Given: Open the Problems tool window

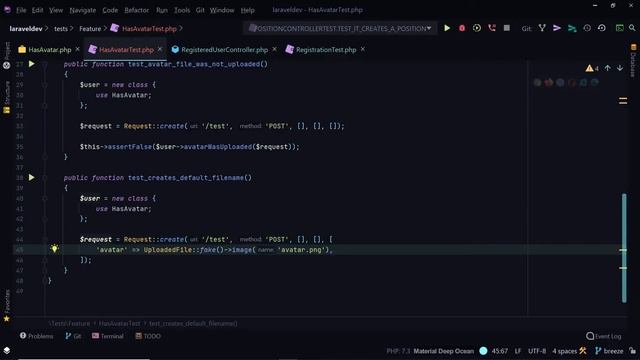Looking at the screenshot, I should coord(36,336).
